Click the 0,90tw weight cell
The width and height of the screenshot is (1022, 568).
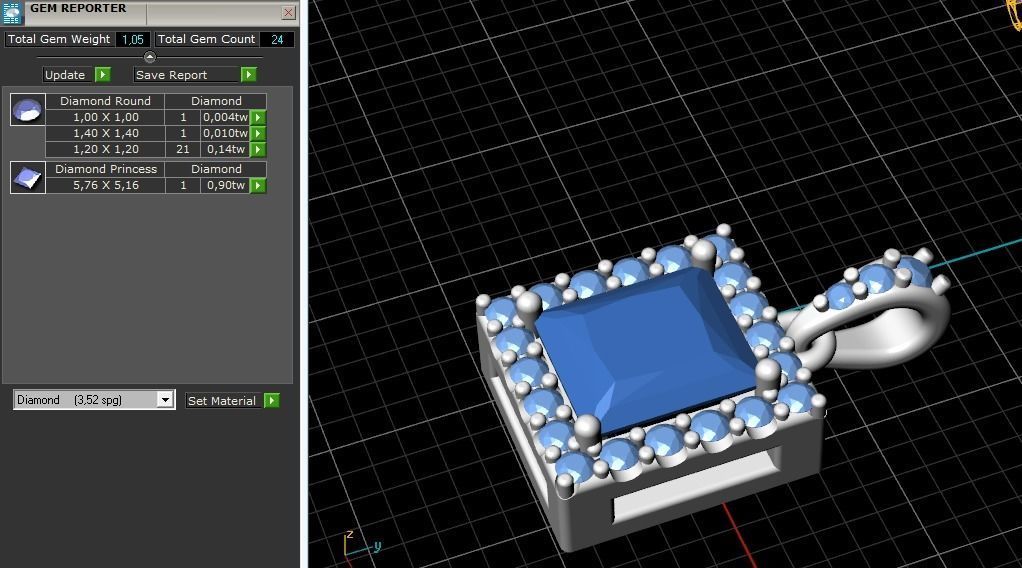pyautogui.click(x=226, y=185)
